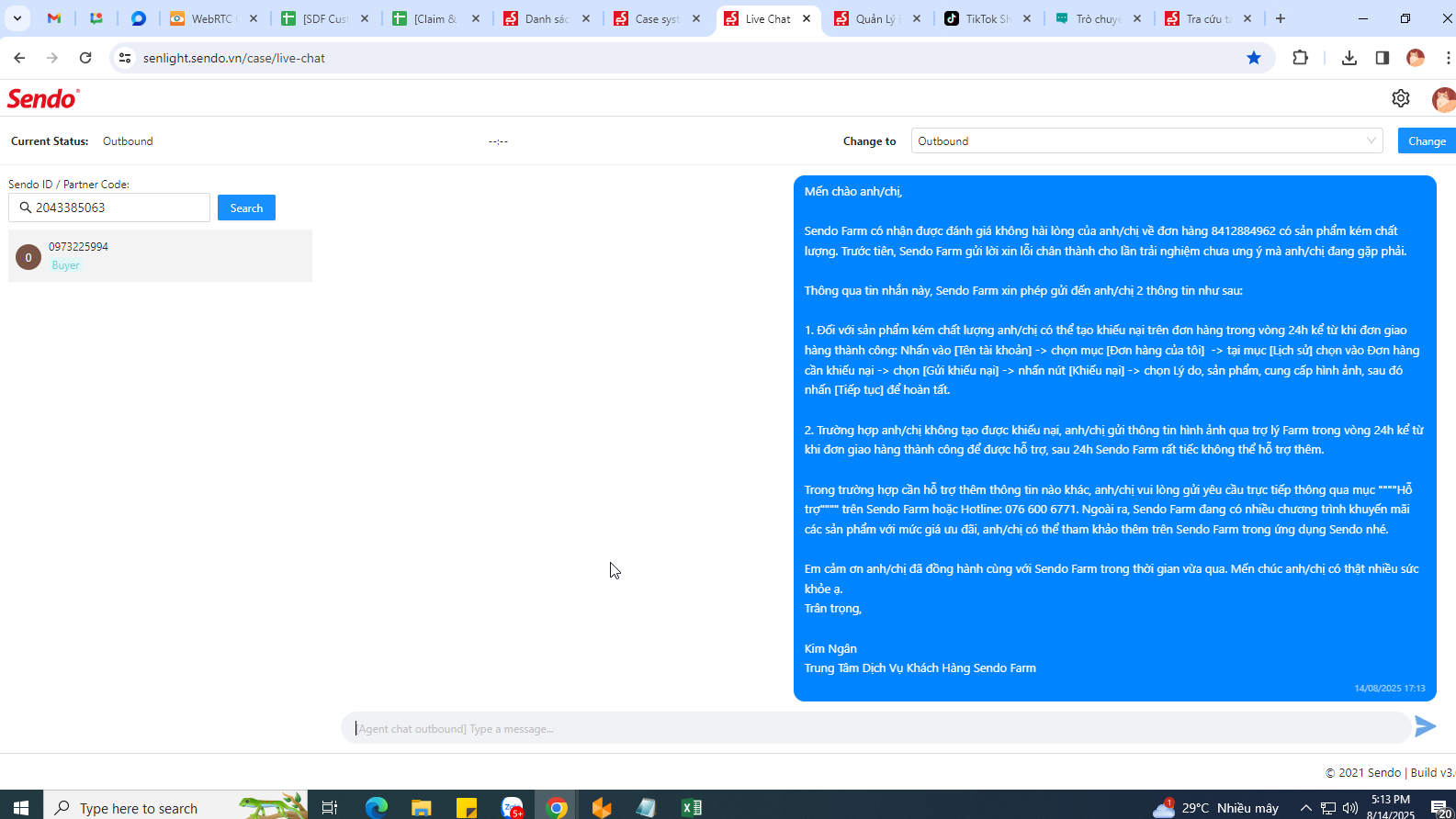Send the message with the arrow icon
This screenshot has width=1456, height=819.
click(x=1425, y=726)
